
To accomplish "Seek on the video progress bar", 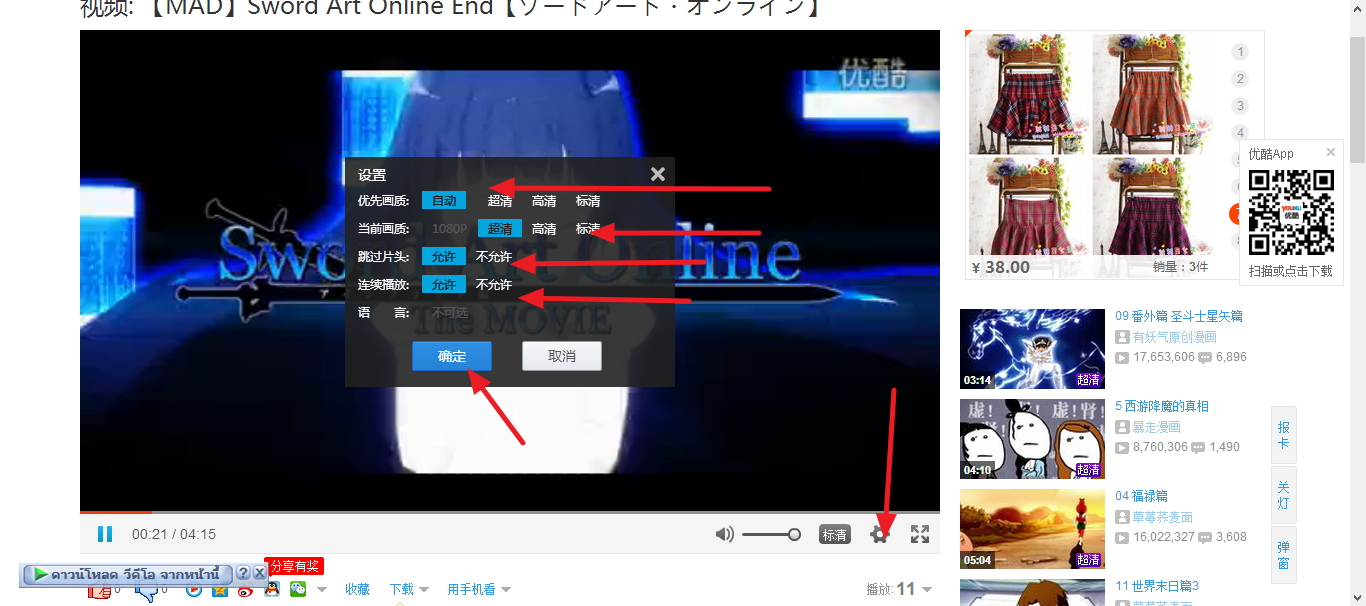I will point(510,513).
